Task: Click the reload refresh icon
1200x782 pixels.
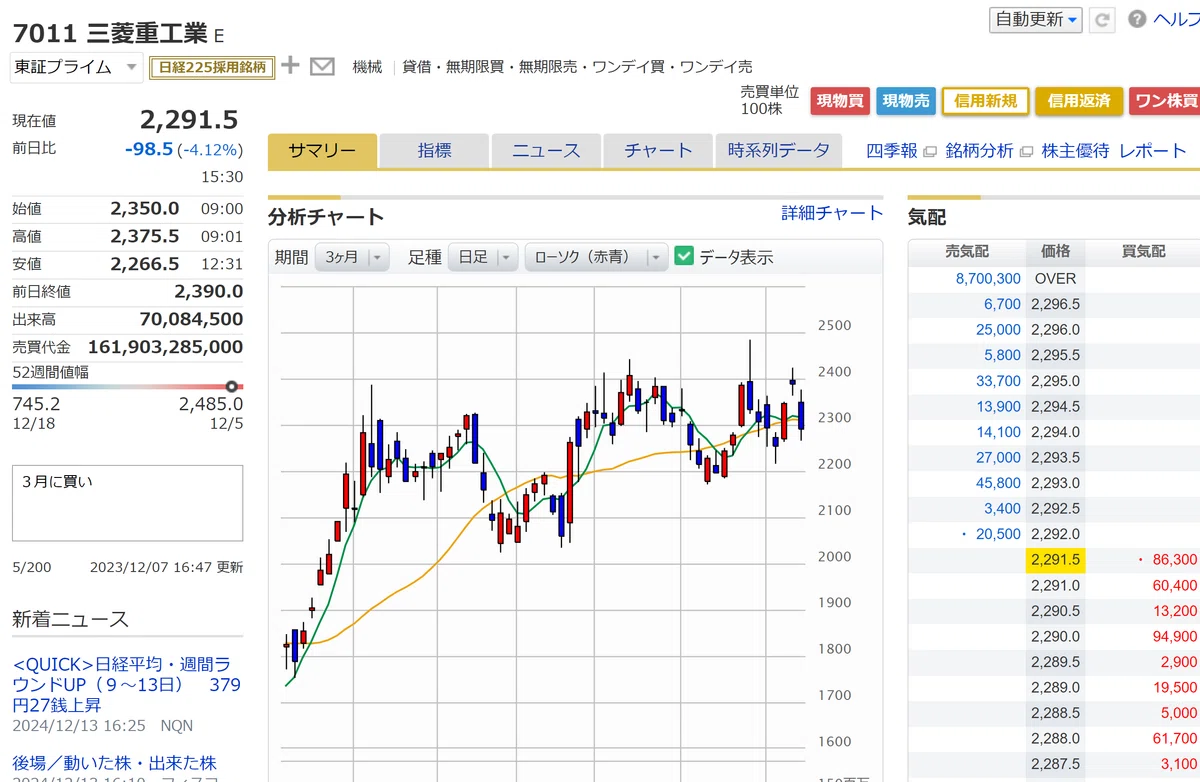Action: (x=1103, y=20)
